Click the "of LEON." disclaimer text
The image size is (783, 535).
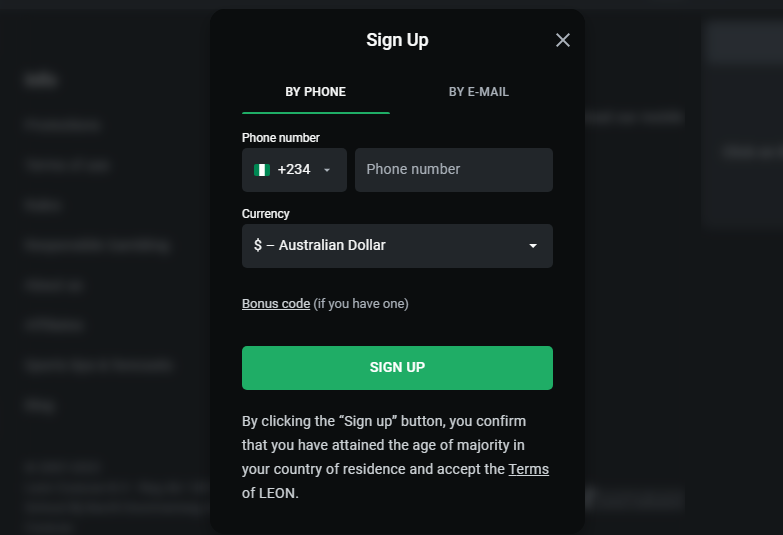click(271, 493)
